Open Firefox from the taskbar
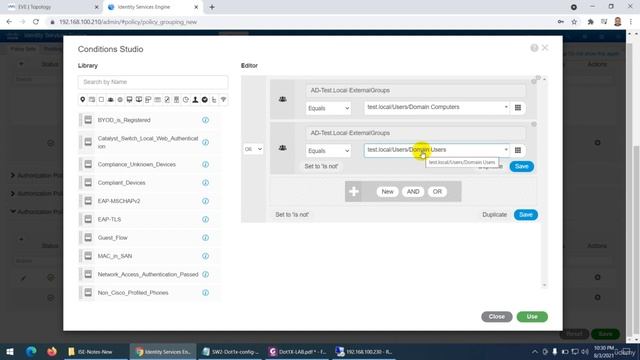The height and width of the screenshot is (360, 640). click(52, 351)
